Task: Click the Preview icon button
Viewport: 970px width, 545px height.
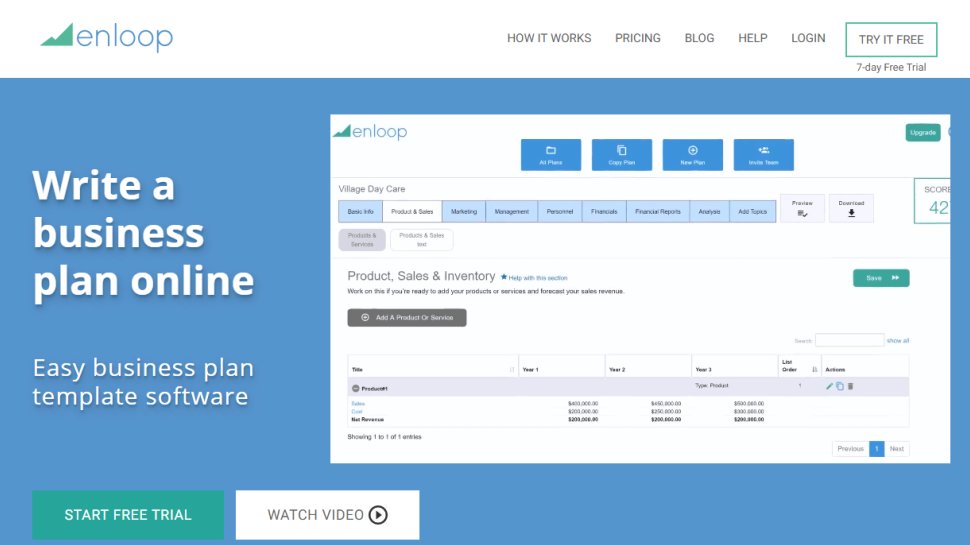Action: click(802, 208)
